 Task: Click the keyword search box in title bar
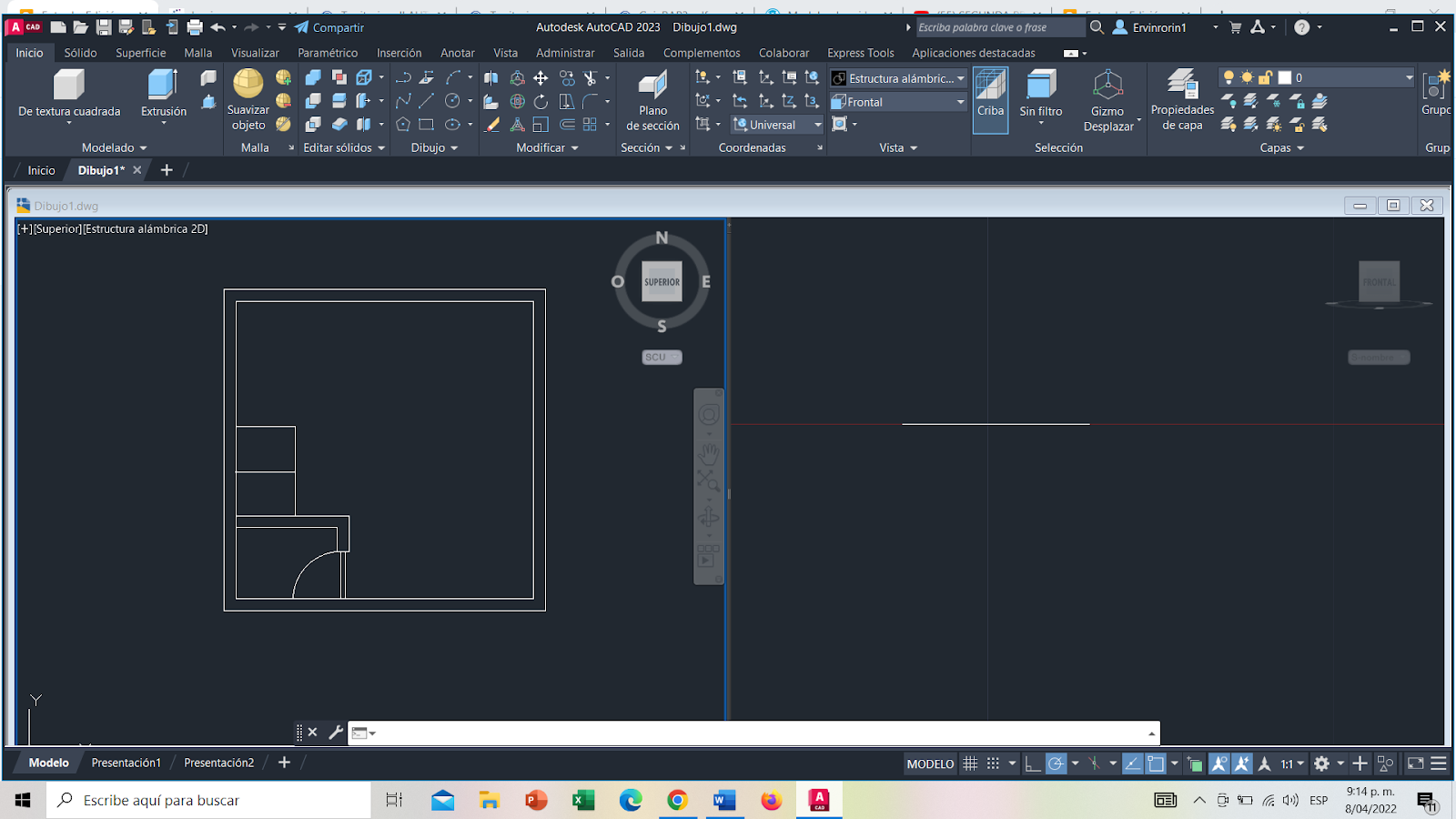pos(999,27)
